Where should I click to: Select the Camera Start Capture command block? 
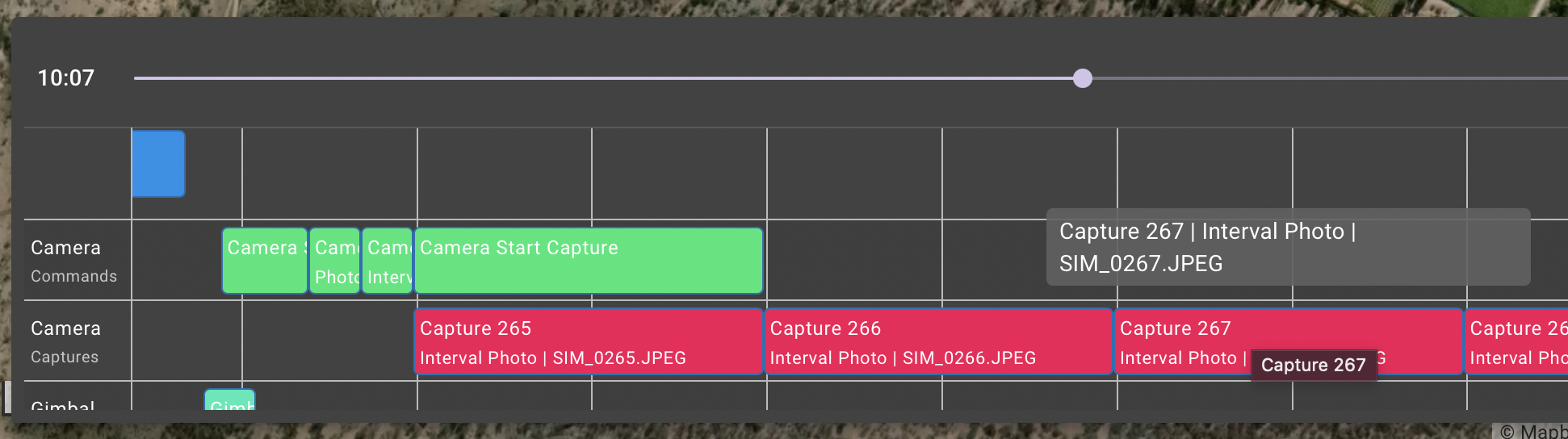(589, 261)
